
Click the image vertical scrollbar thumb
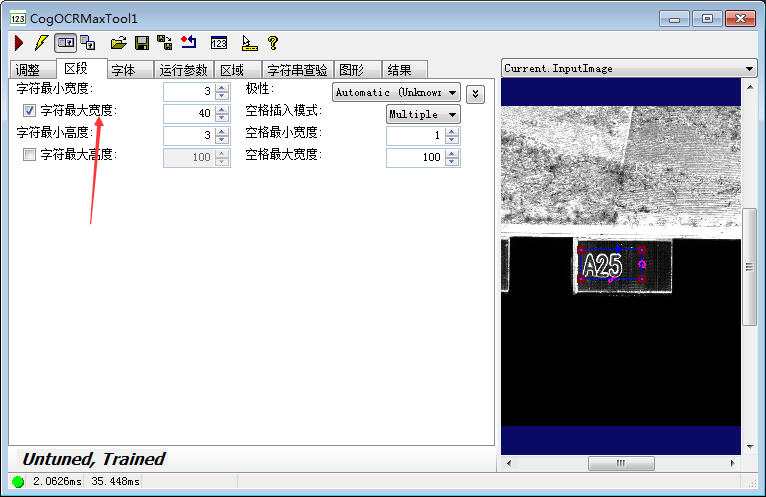[x=750, y=265]
